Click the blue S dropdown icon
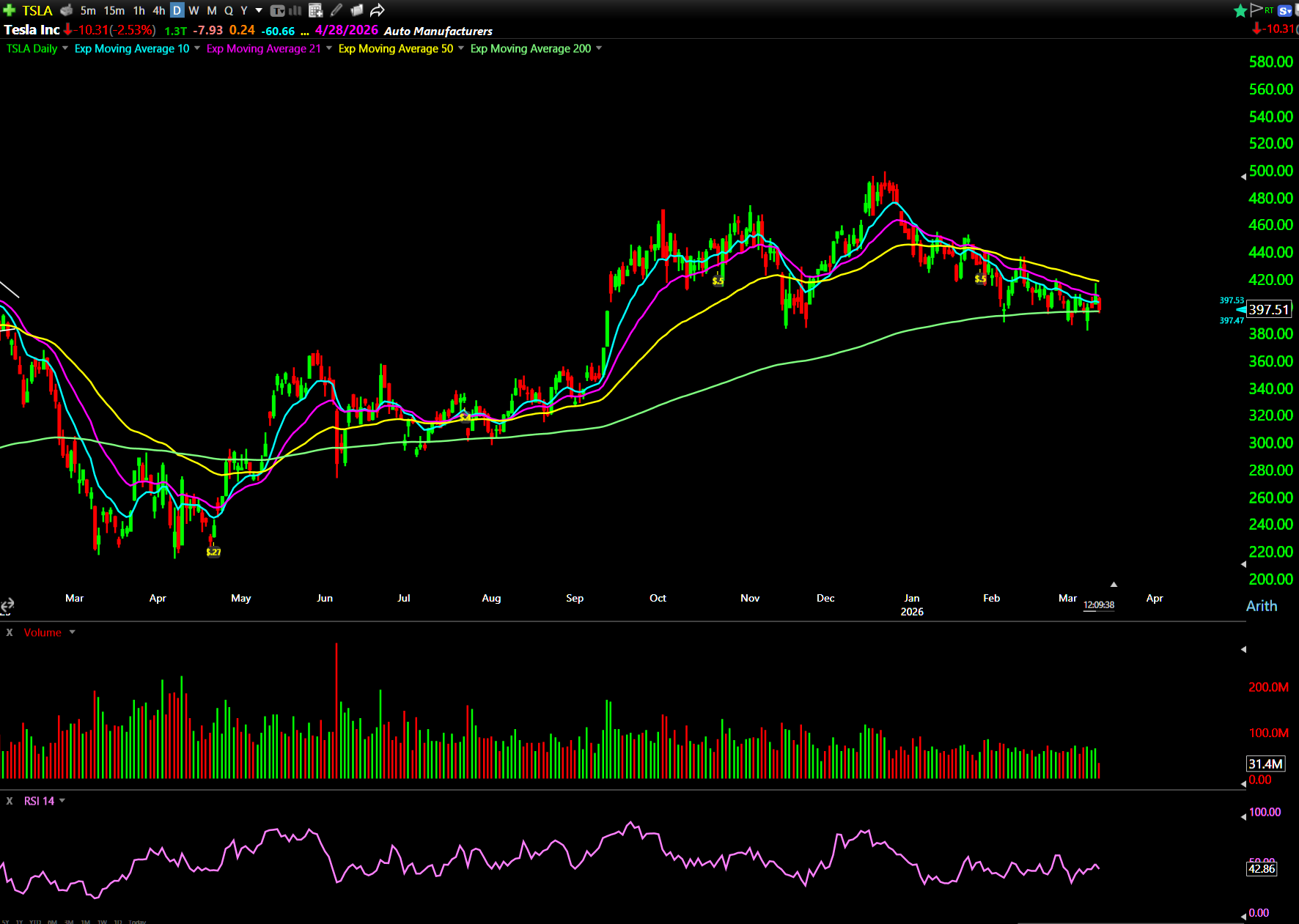Screen dimensions: 1299x924 coord(1284,10)
